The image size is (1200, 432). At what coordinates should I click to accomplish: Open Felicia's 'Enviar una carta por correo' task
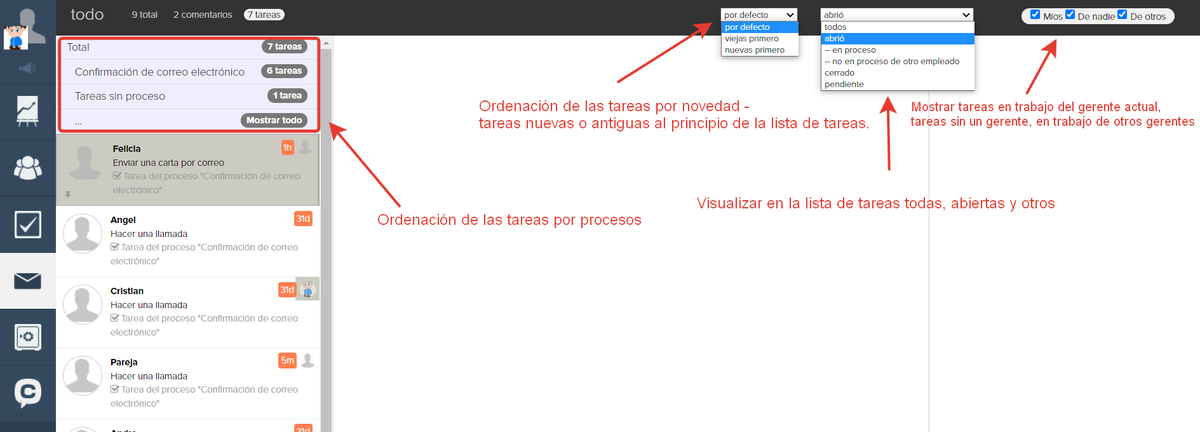pyautogui.click(x=168, y=162)
